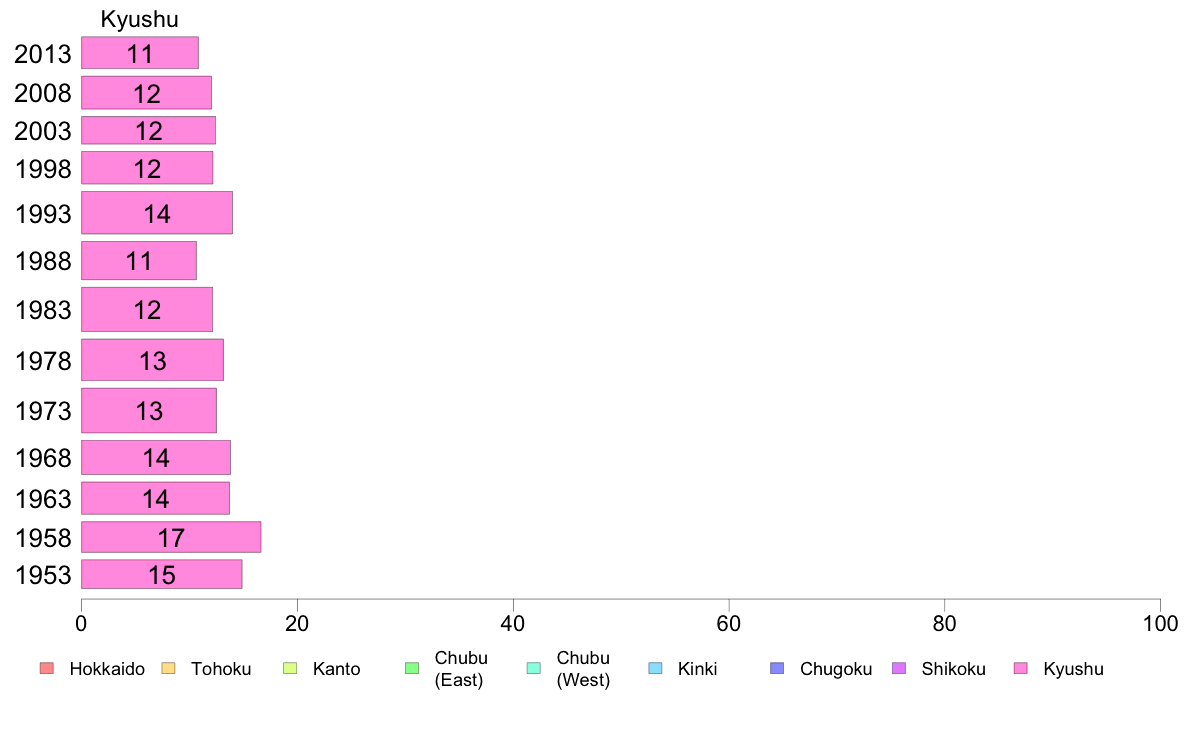Select the 1953 bar showing 15
Screen dimensions: 1188x736
click(162, 574)
